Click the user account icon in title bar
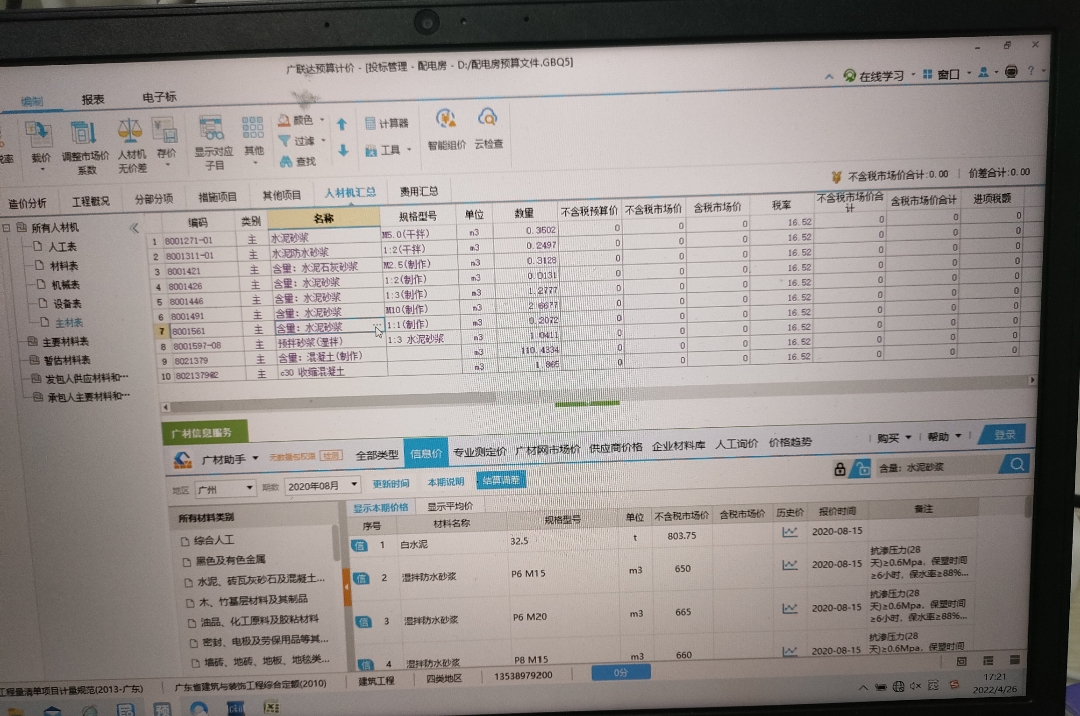This screenshot has height=716, width=1080. click(984, 72)
